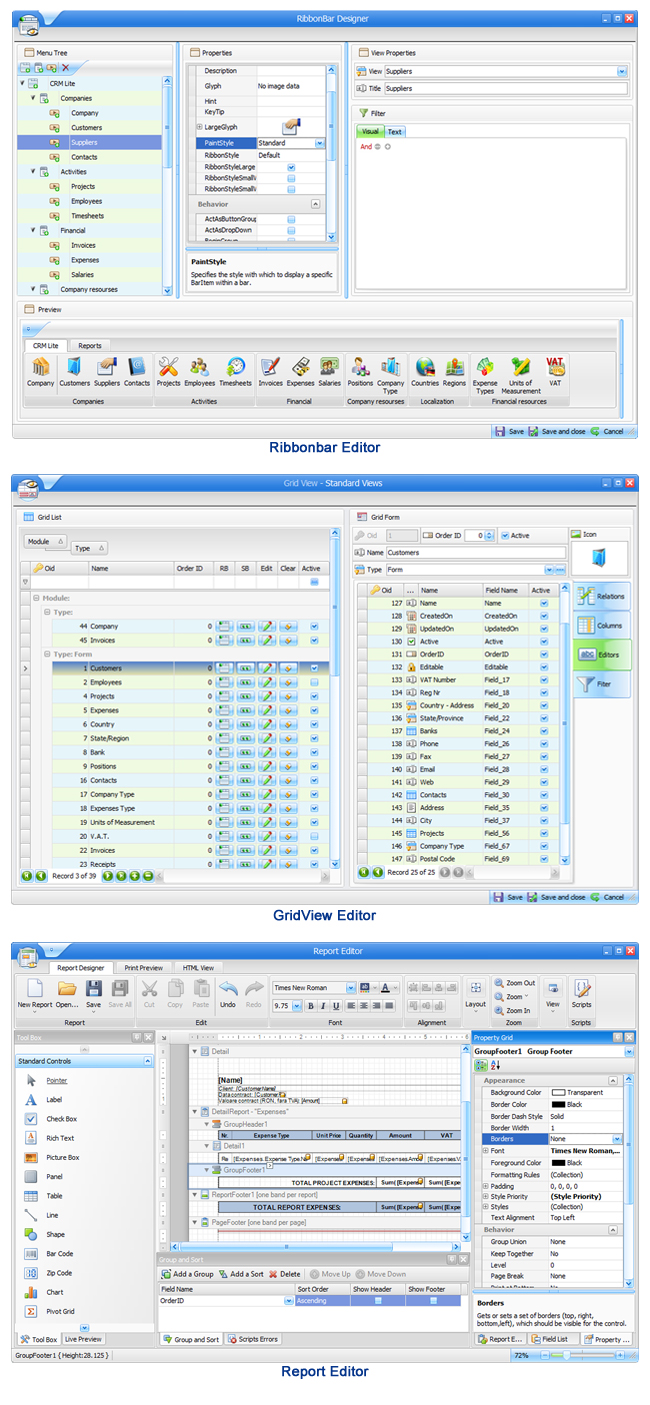Click Save and close in RibbonBar Designer
650x1405 pixels.
[x=556, y=431]
